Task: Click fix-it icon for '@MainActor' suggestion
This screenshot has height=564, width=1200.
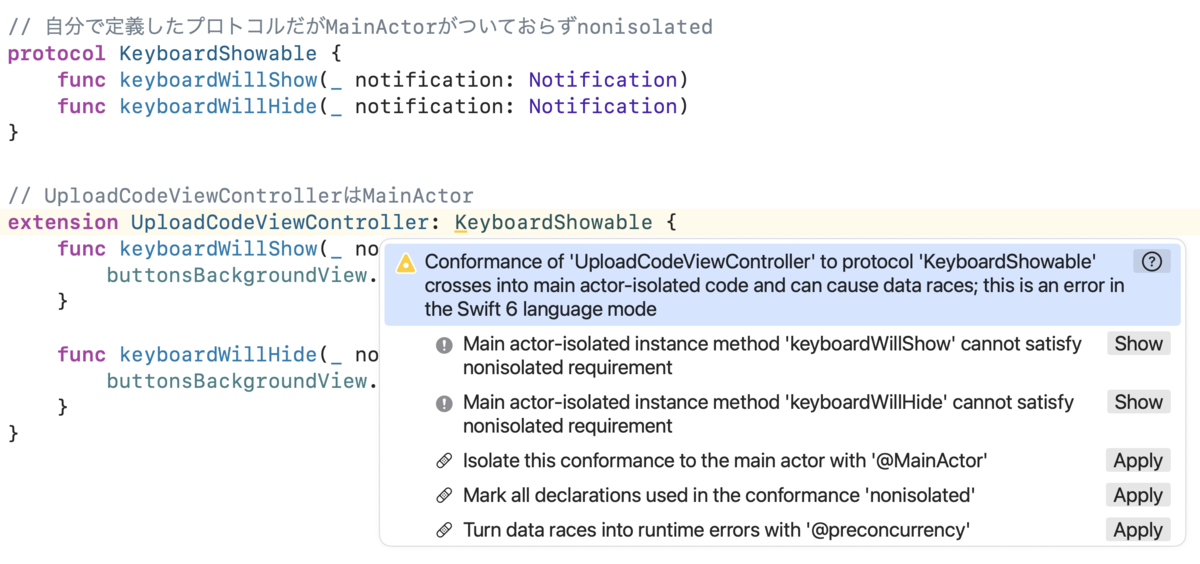Action: tap(444, 461)
